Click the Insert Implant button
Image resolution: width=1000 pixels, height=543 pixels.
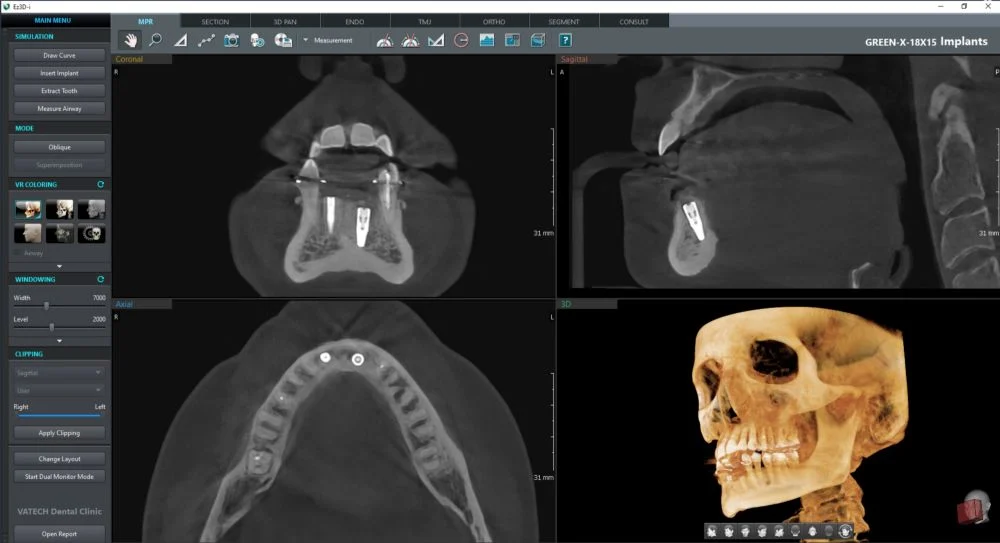pyautogui.click(x=60, y=73)
